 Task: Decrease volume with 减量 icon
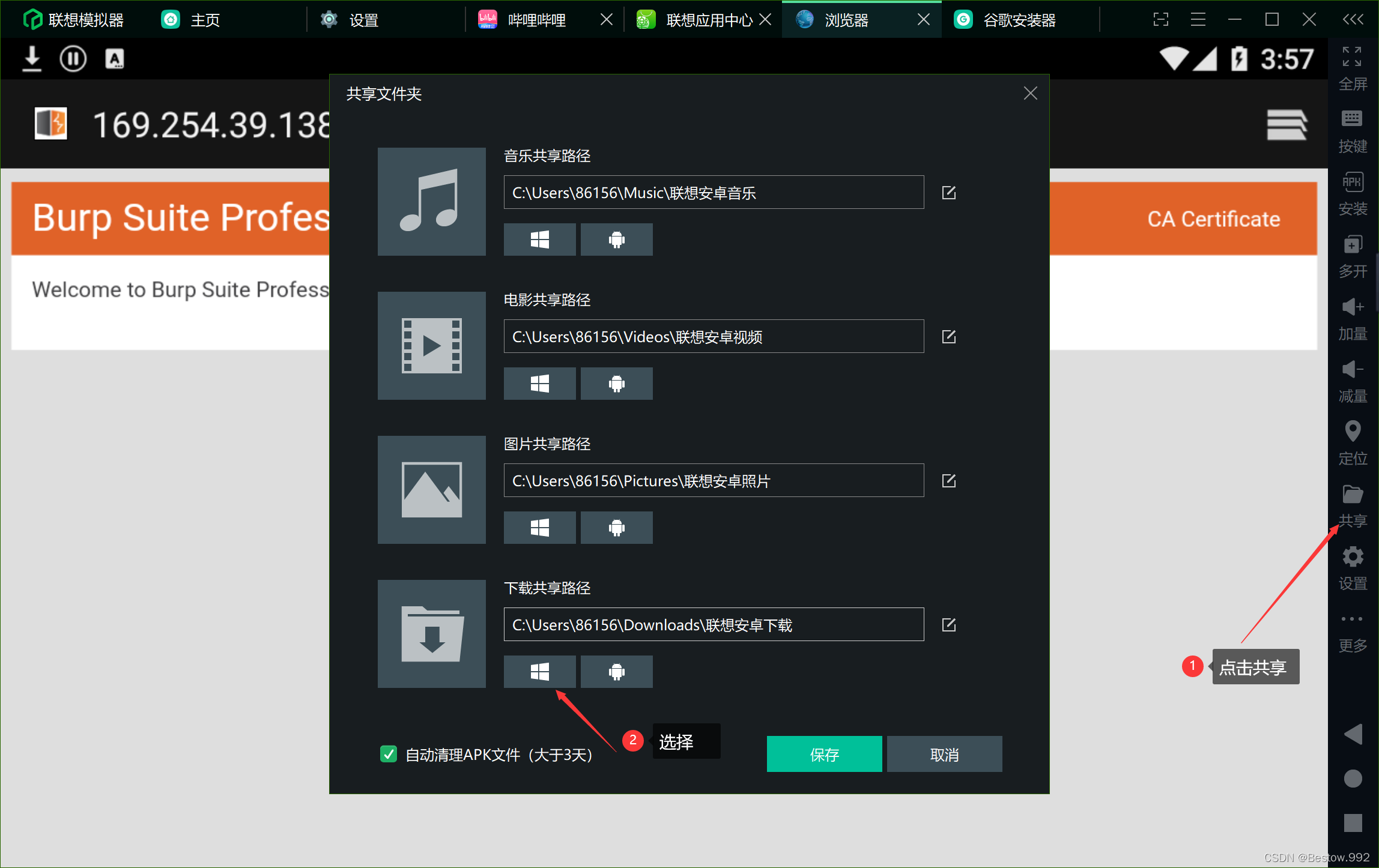pos(1353,381)
